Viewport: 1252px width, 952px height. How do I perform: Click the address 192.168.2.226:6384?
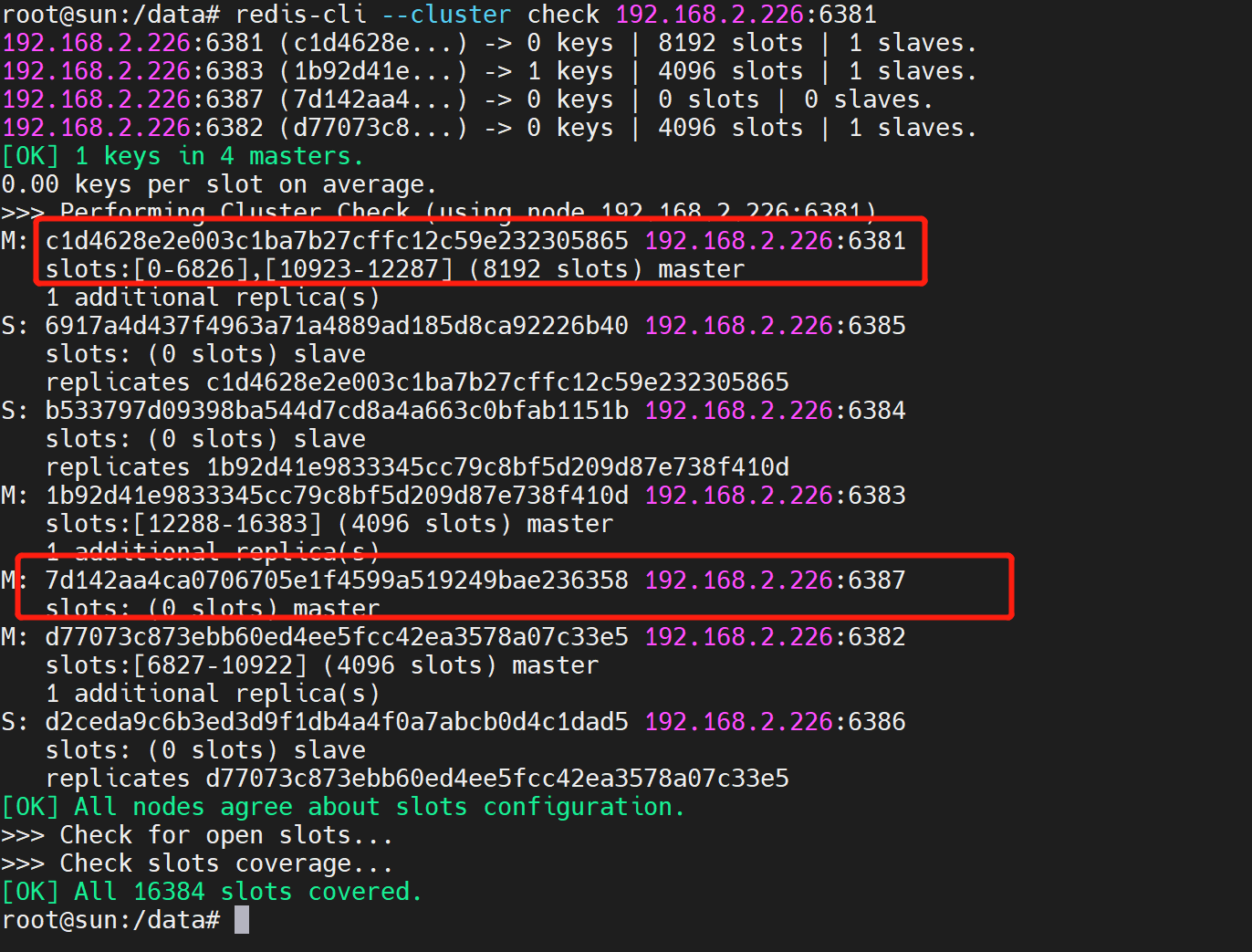click(776, 411)
